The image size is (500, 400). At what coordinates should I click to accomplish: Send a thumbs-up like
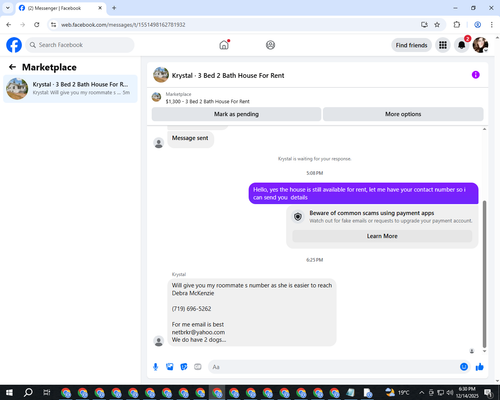pyautogui.click(x=480, y=367)
